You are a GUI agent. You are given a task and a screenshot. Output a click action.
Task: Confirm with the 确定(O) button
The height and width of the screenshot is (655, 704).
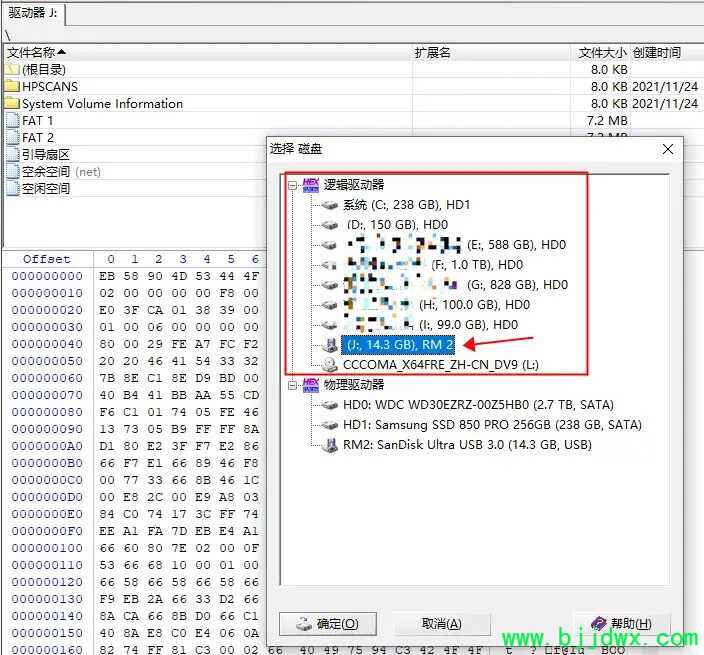click(x=328, y=624)
